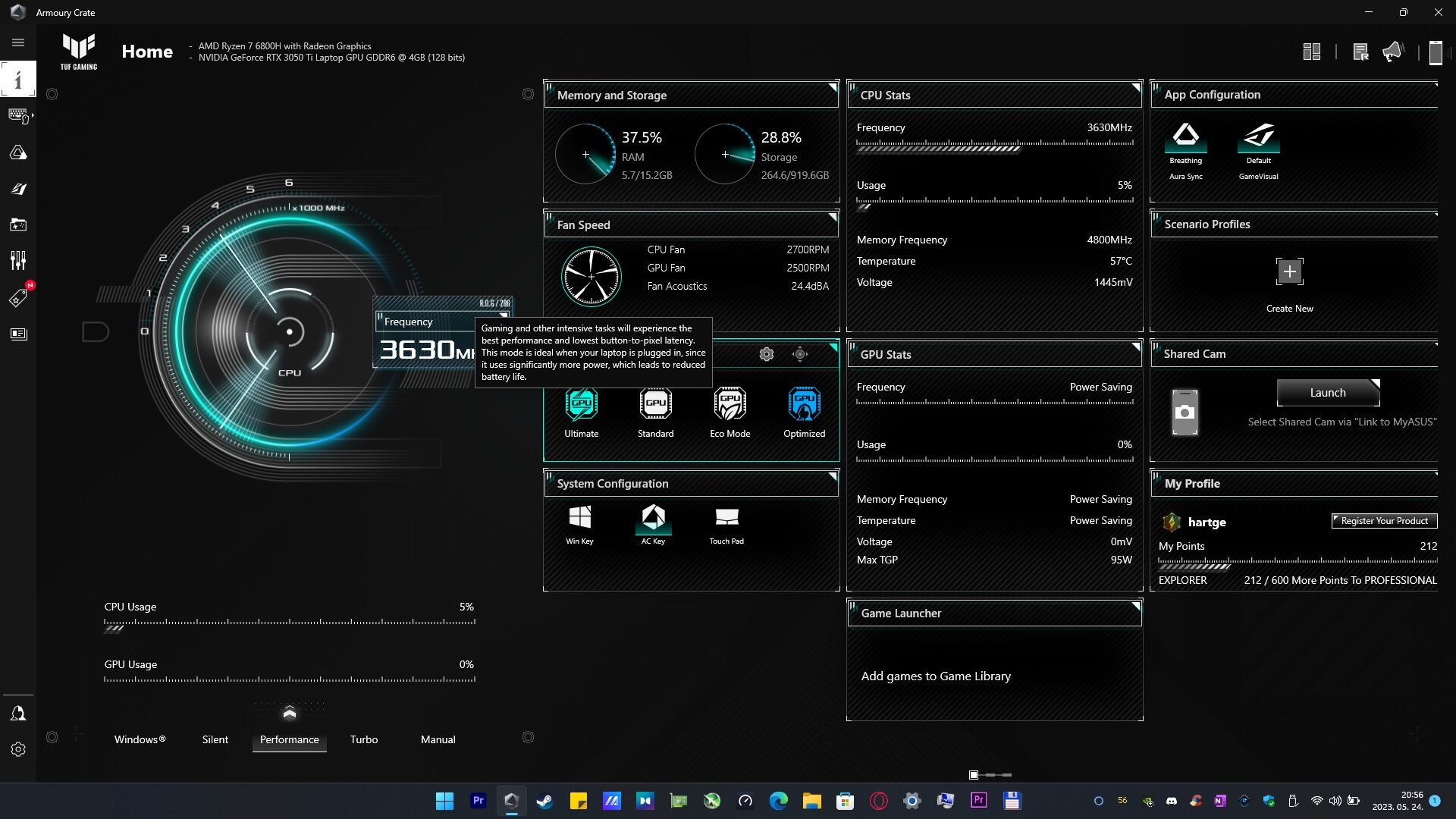Toggle the Touch Pad setting
1456x819 pixels.
pyautogui.click(x=727, y=525)
